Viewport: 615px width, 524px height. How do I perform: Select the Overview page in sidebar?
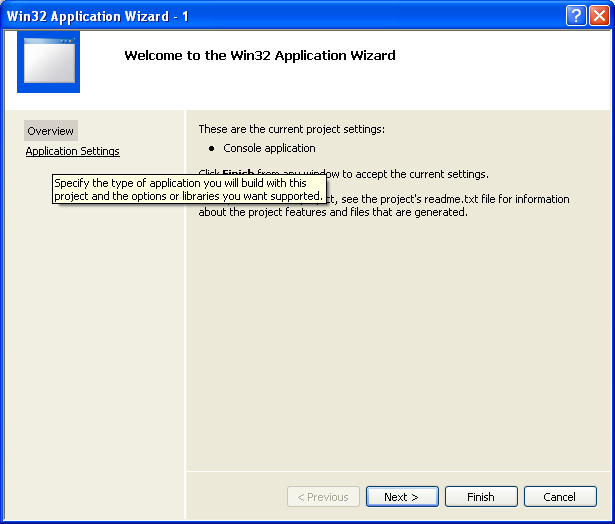point(51,131)
